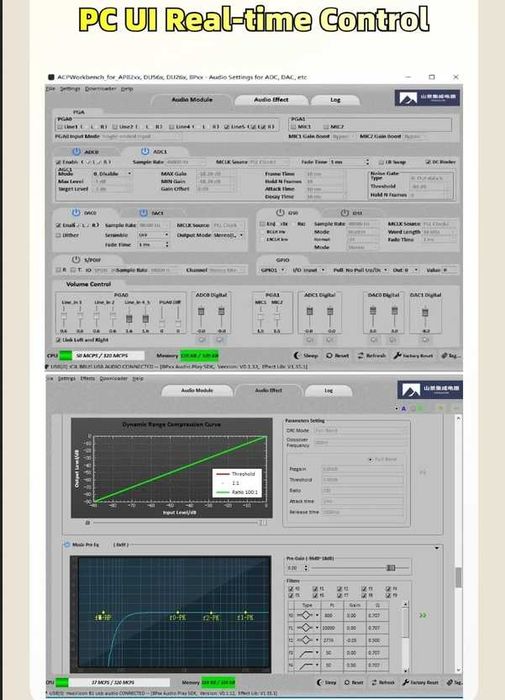Click Refresh icon in lower window

pyautogui.click(x=374, y=683)
